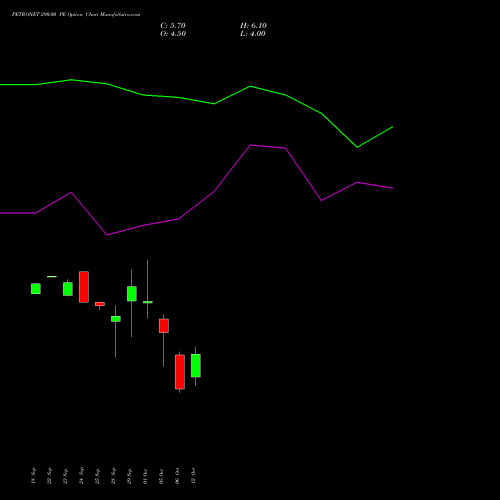Click the small green candle for 28 Sep
Viewport: 500px width, 500px height.
pos(116,319)
